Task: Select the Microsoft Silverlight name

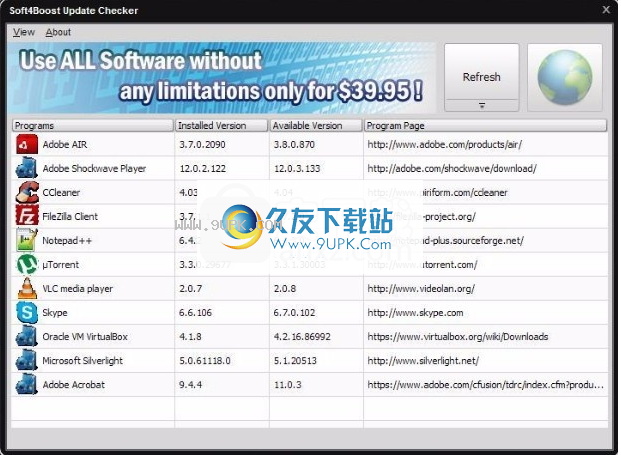Action: pos(83,361)
